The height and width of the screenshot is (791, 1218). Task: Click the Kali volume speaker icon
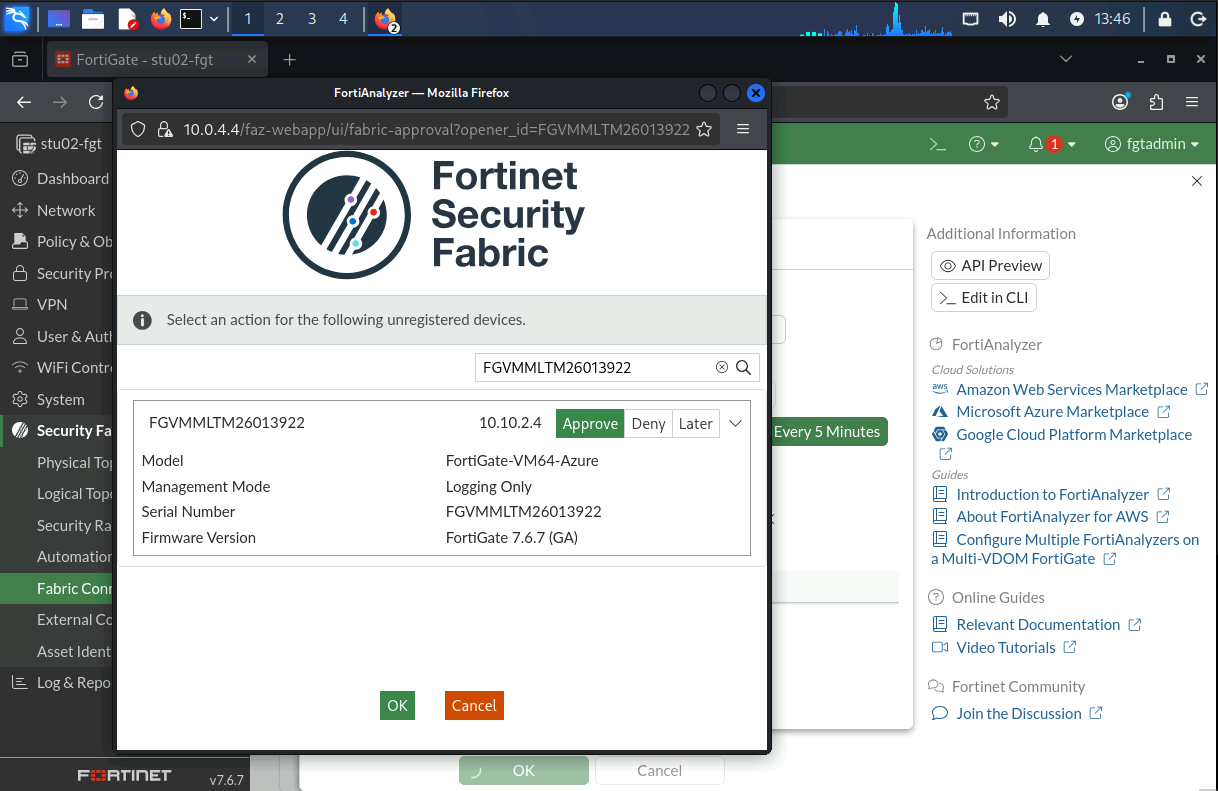pos(1007,19)
